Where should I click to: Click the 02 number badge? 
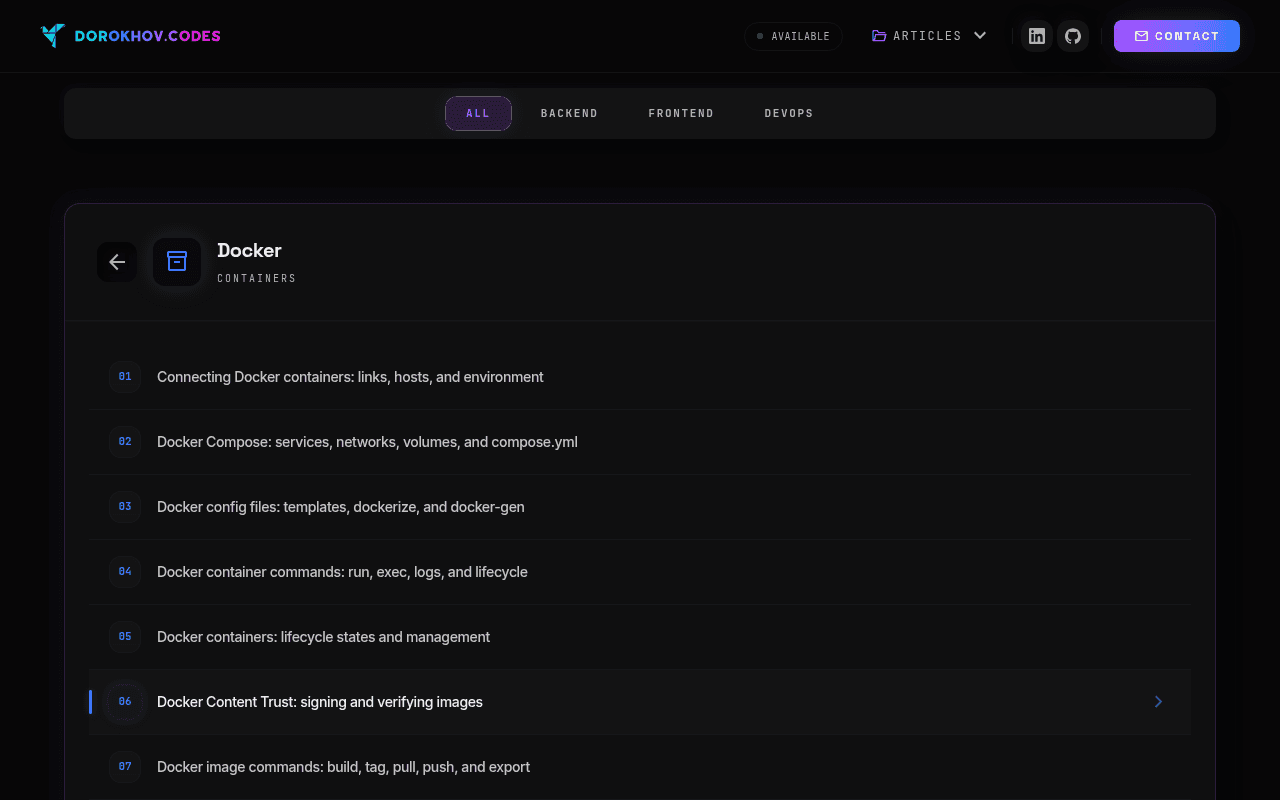coord(125,442)
